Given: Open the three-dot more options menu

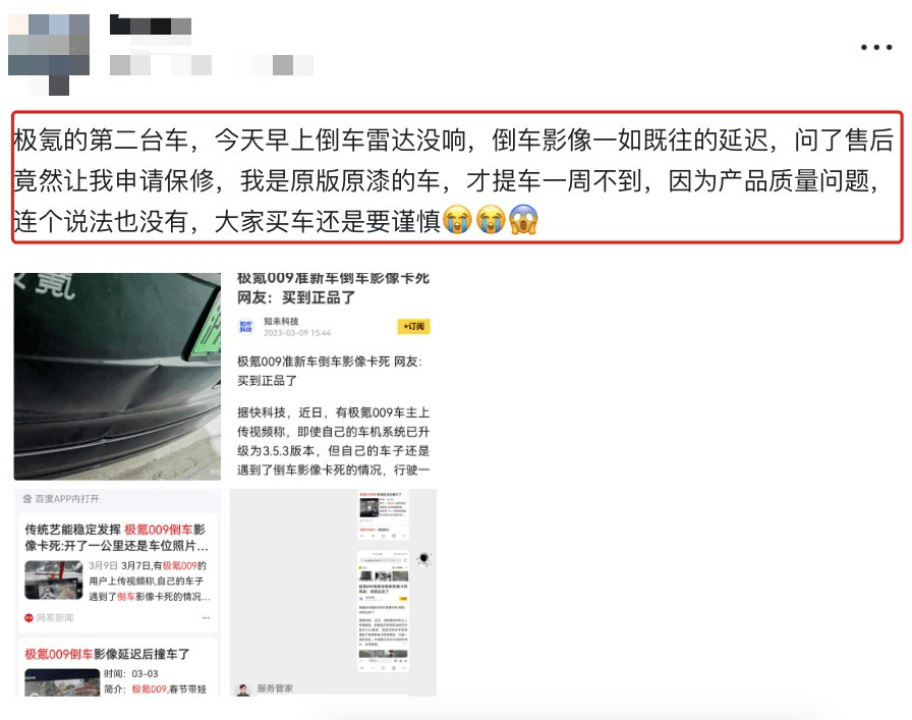Looking at the screenshot, I should coord(877,47).
